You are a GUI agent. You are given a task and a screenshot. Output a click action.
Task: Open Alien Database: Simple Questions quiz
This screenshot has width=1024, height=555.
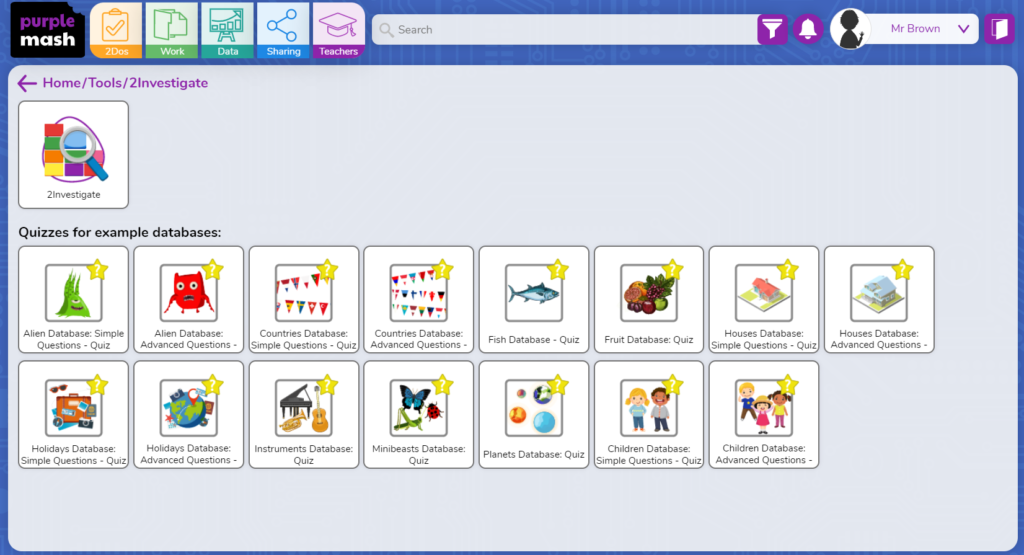(73, 300)
